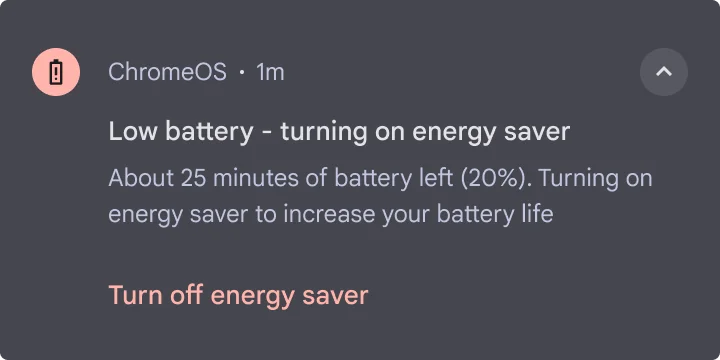Collapse the notification with the chevron button

(x=664, y=72)
